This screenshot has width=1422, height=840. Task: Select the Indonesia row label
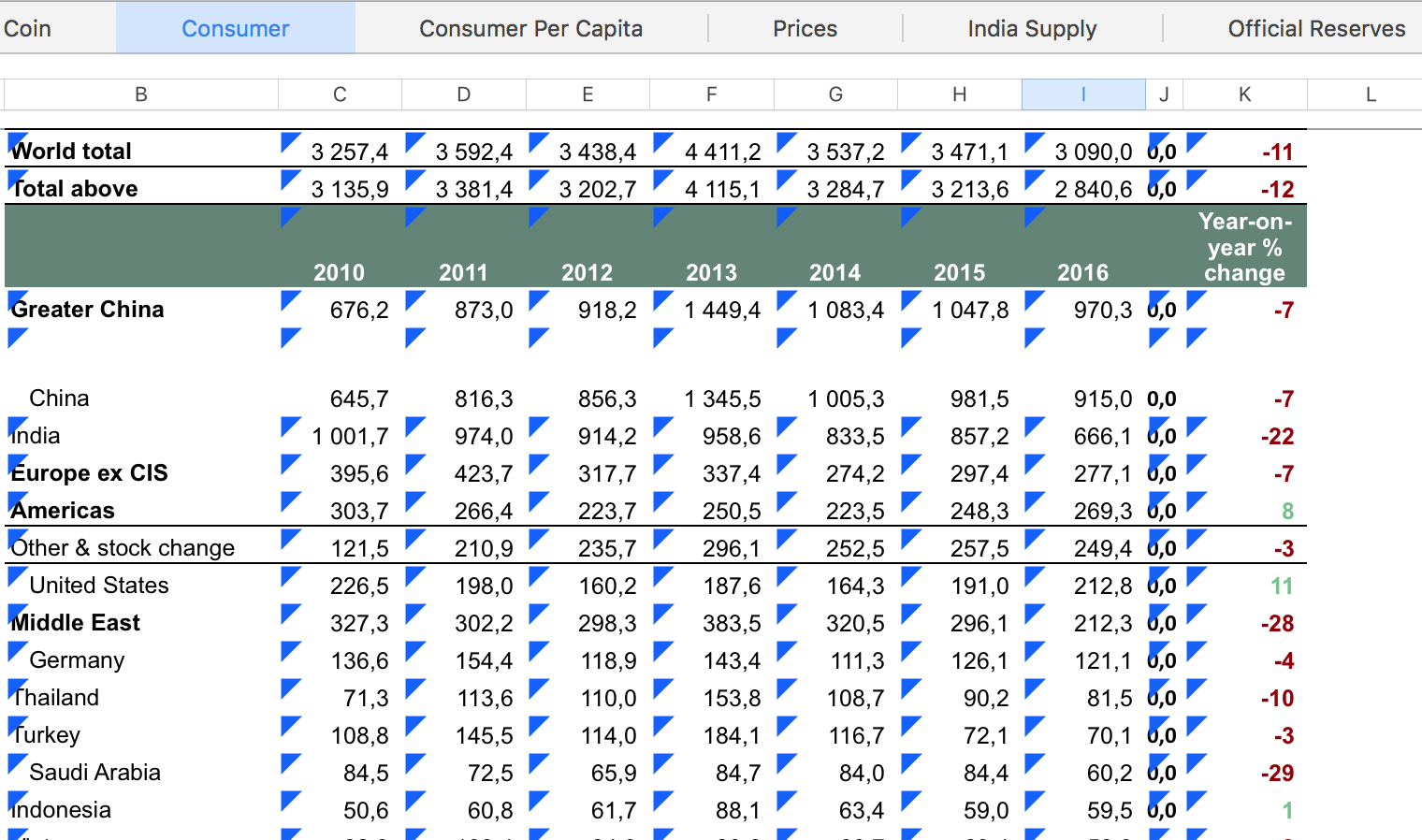click(61, 810)
